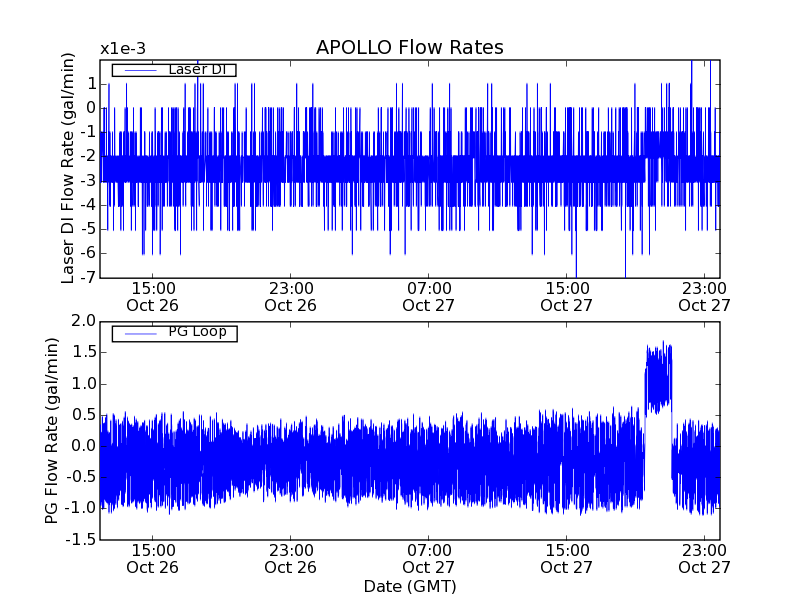Select 15:00 Oct 26 tick under top plot
800x600 pixels.
(152, 296)
